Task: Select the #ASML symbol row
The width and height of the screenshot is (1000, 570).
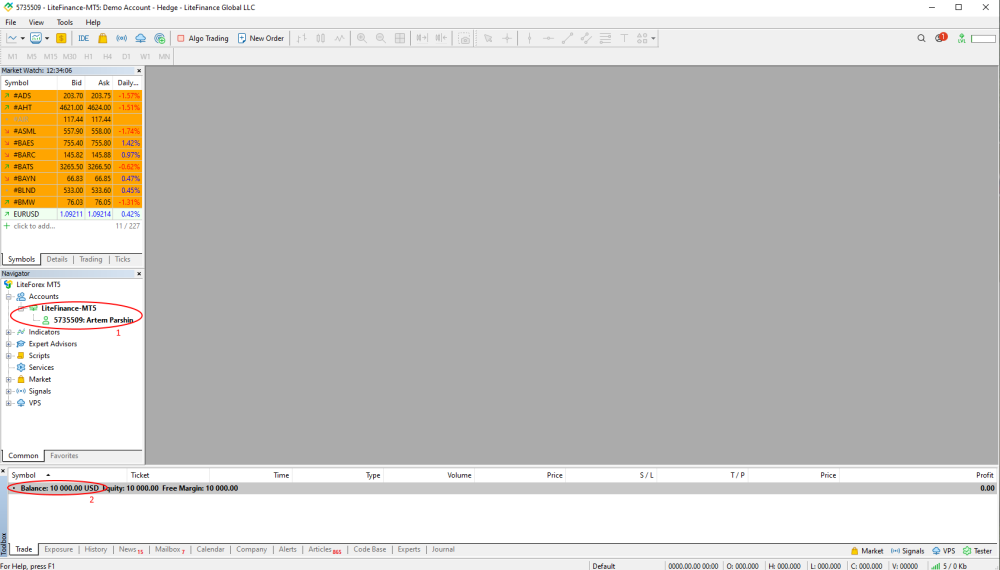Action: pos(71,131)
